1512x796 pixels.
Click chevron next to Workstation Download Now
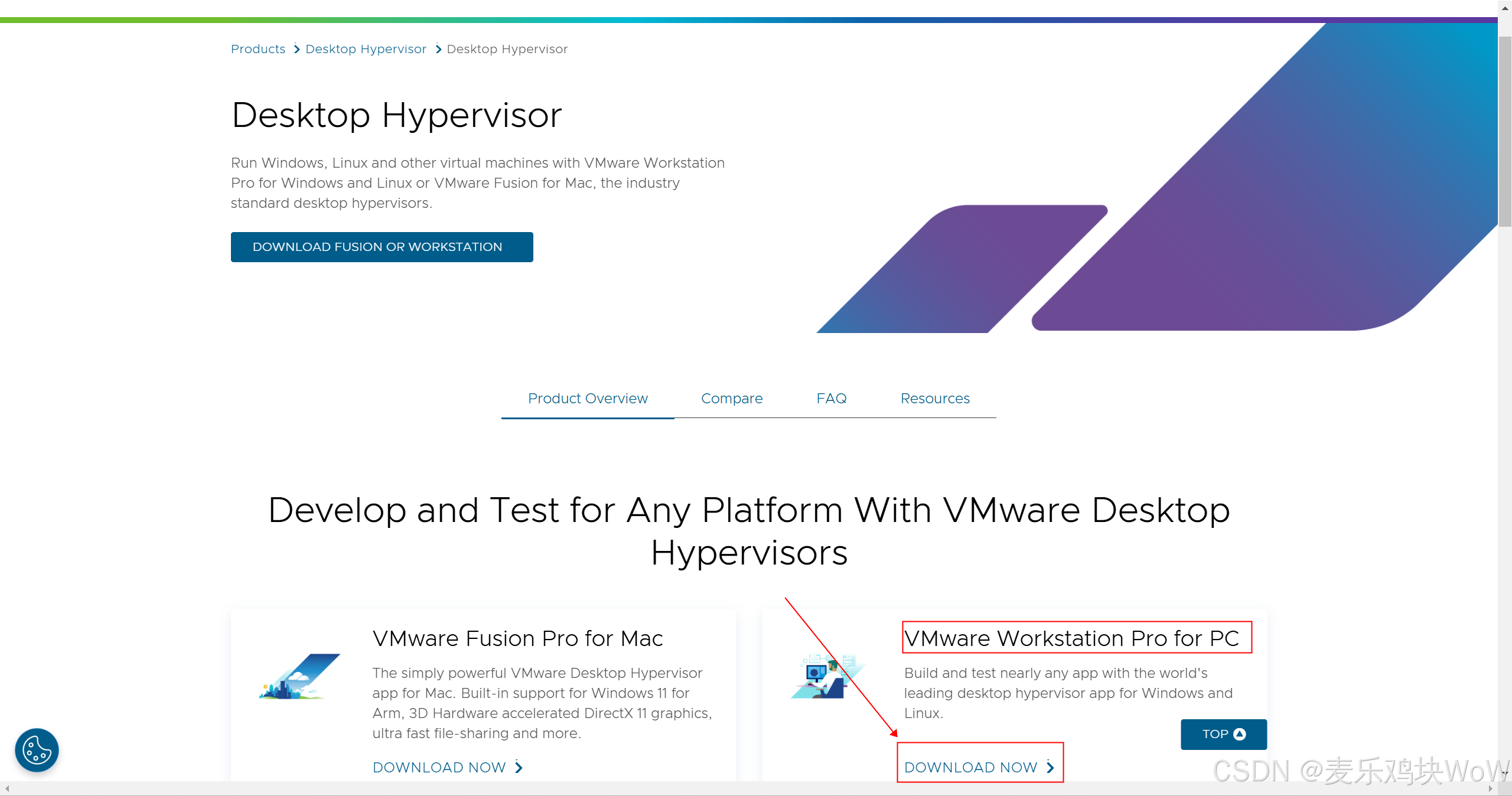point(1051,767)
